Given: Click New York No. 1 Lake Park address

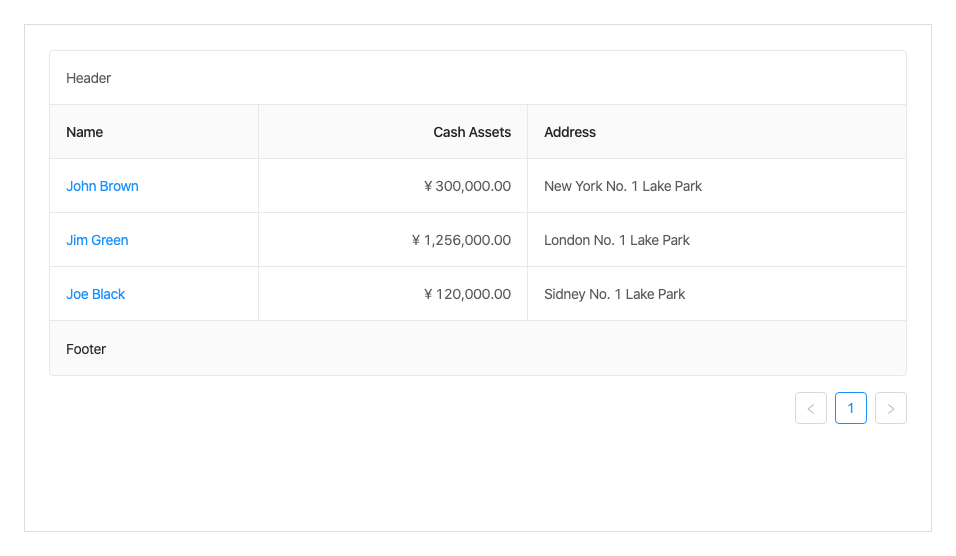Looking at the screenshot, I should coord(623,186).
